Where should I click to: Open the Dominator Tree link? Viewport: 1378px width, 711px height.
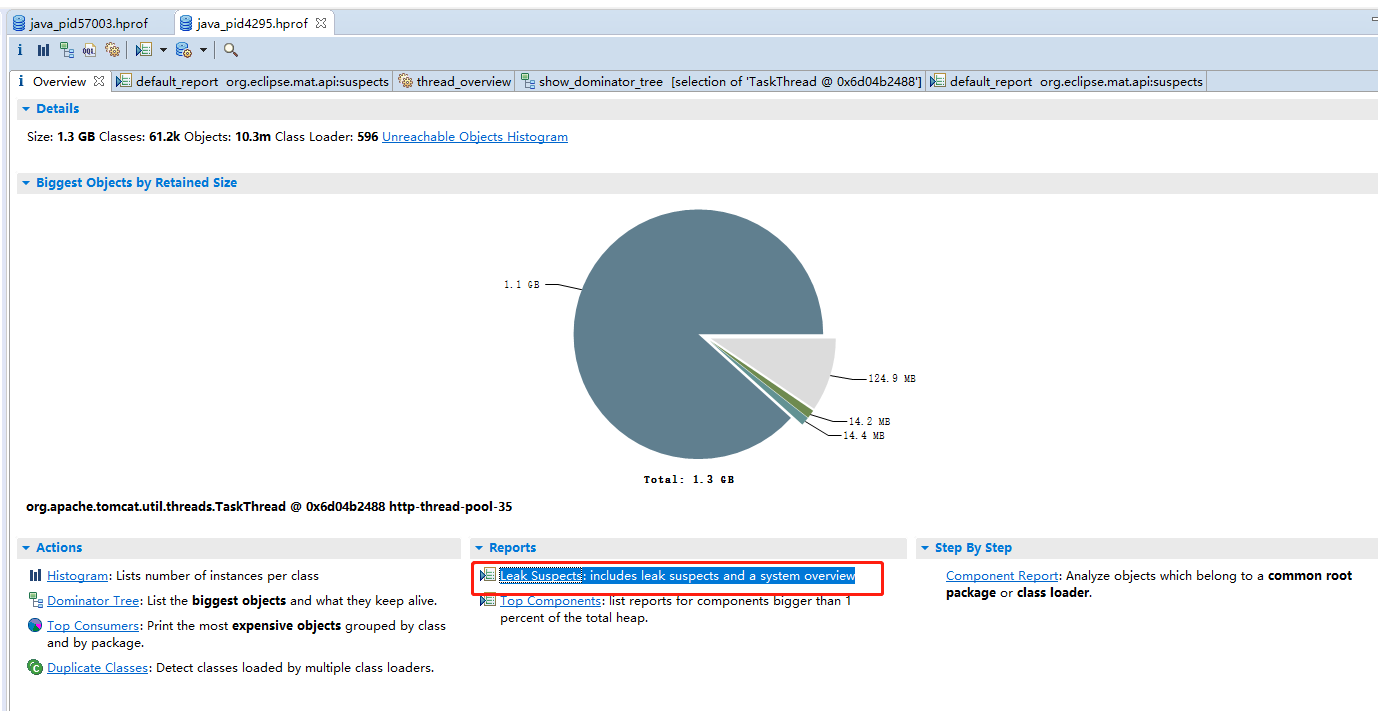pos(93,601)
